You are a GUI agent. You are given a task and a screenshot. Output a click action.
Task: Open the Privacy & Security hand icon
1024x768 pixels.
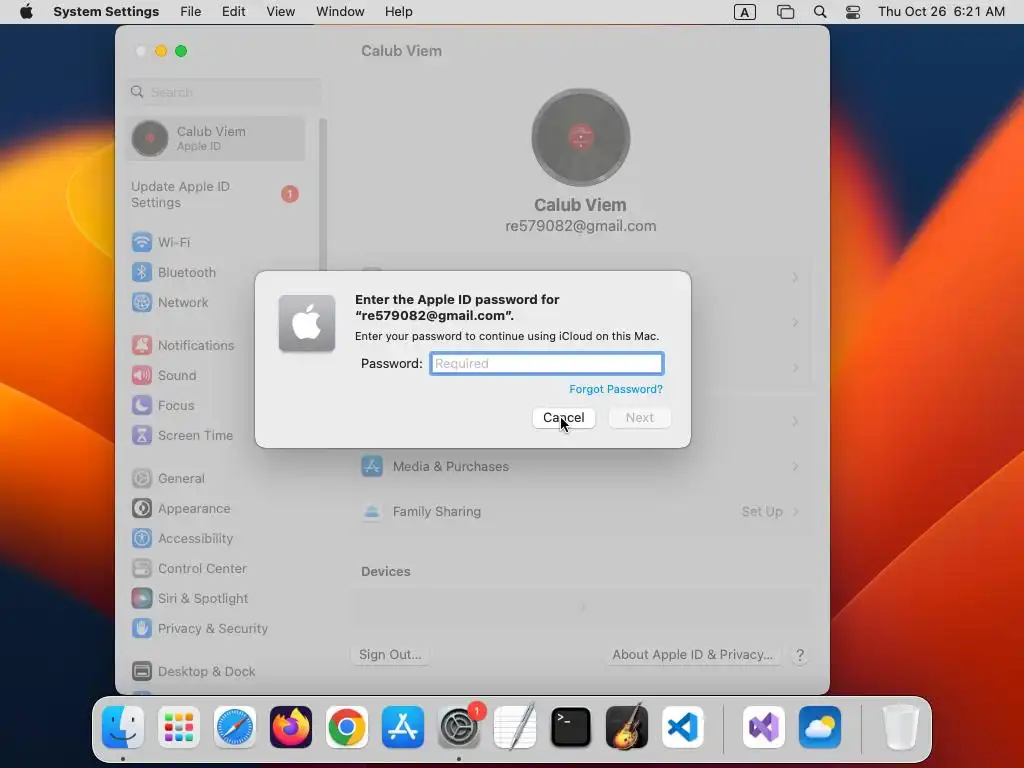142,628
